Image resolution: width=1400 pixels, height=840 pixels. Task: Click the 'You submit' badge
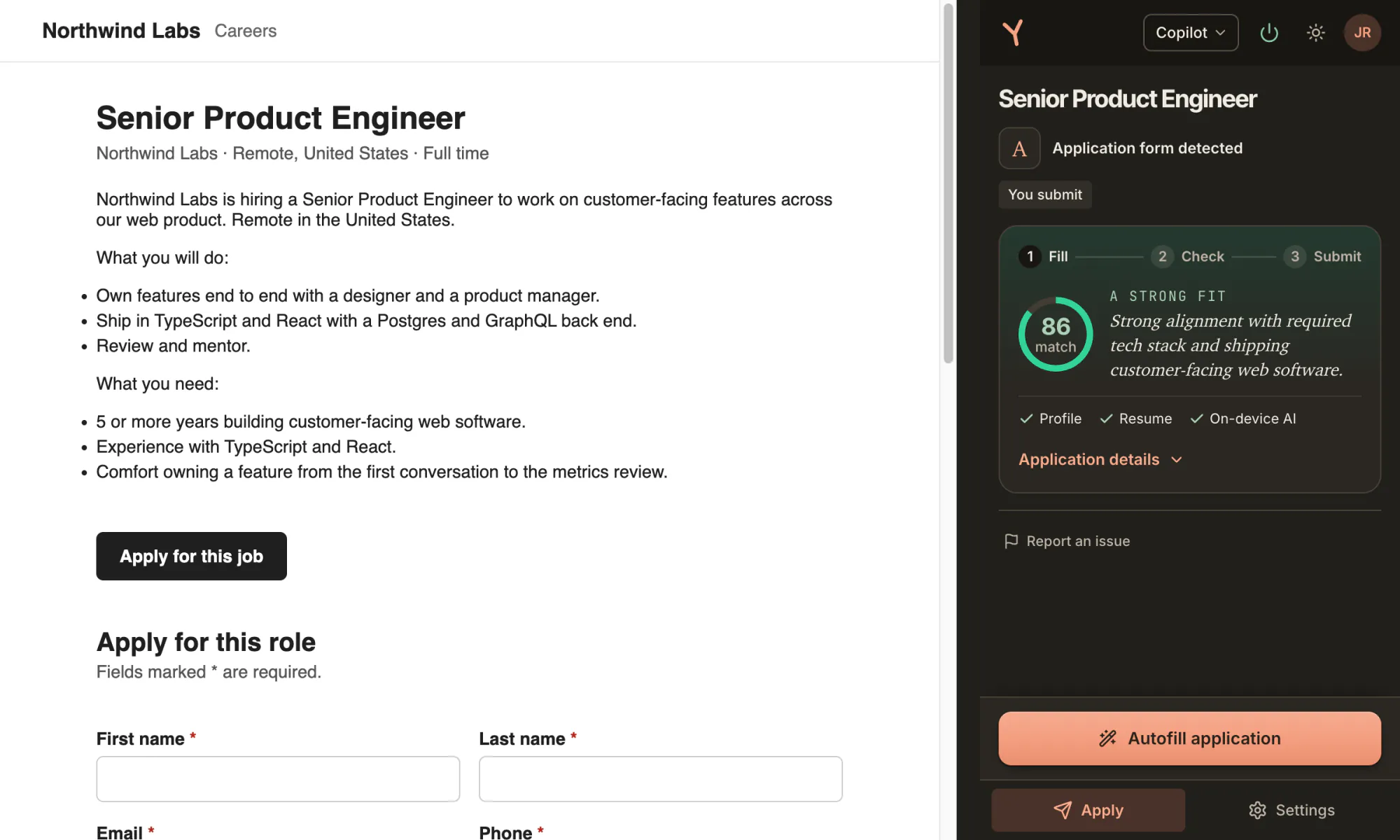[1045, 195]
